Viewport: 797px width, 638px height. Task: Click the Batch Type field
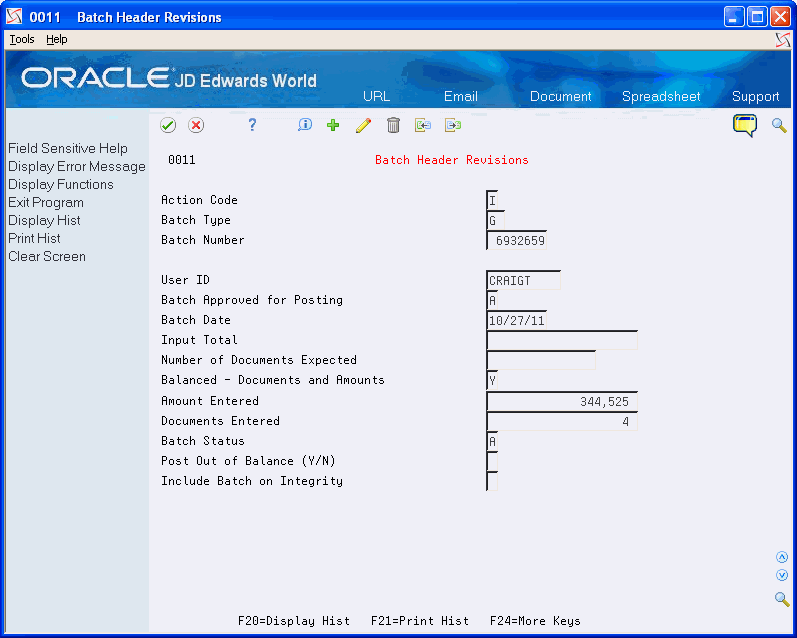tap(496, 221)
